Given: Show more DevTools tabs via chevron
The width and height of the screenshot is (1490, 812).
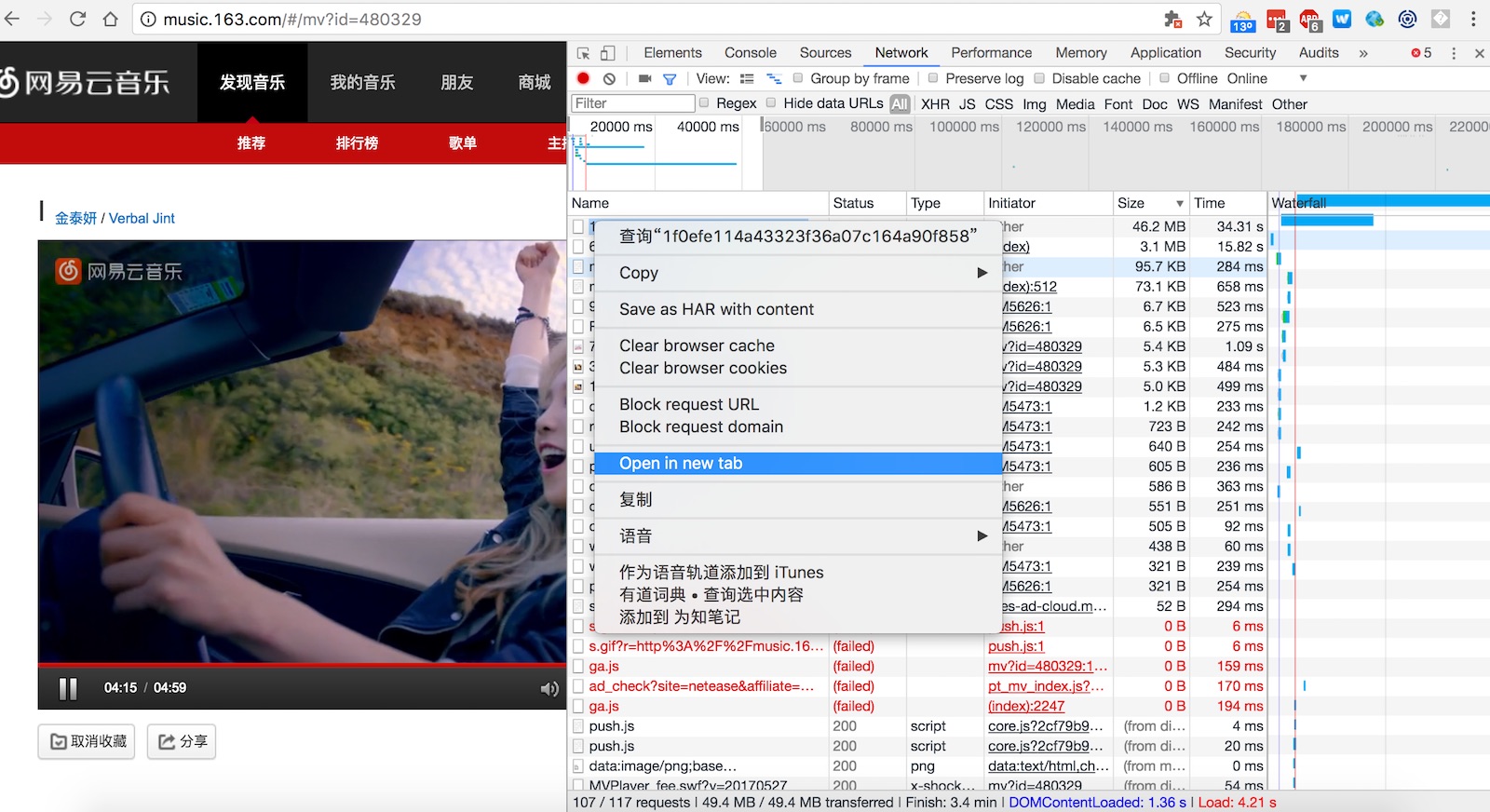Looking at the screenshot, I should (x=1363, y=53).
